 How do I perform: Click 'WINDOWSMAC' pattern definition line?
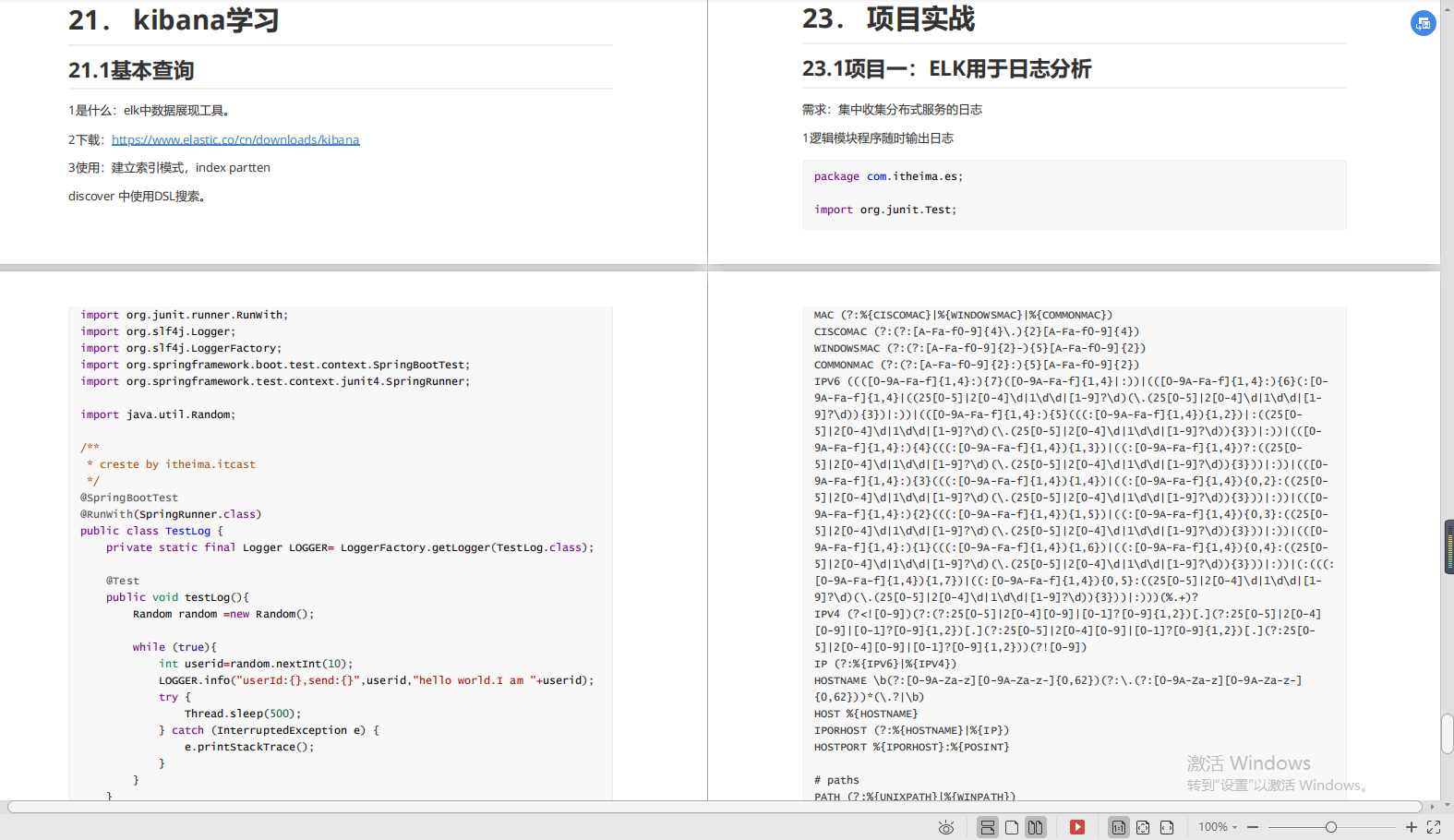[979, 348]
